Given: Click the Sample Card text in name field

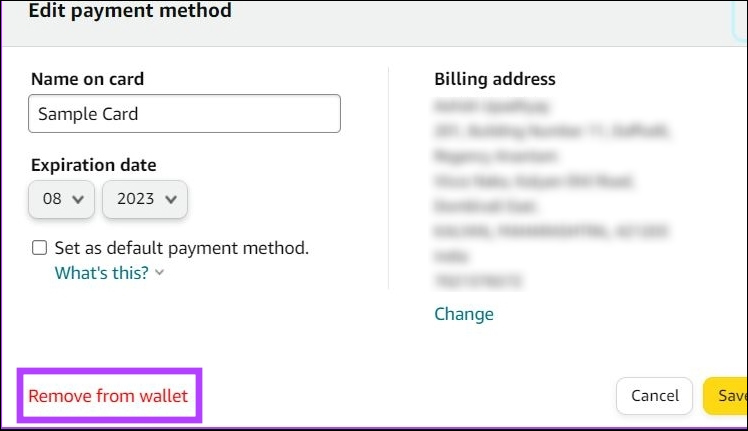Looking at the screenshot, I should (x=88, y=114).
